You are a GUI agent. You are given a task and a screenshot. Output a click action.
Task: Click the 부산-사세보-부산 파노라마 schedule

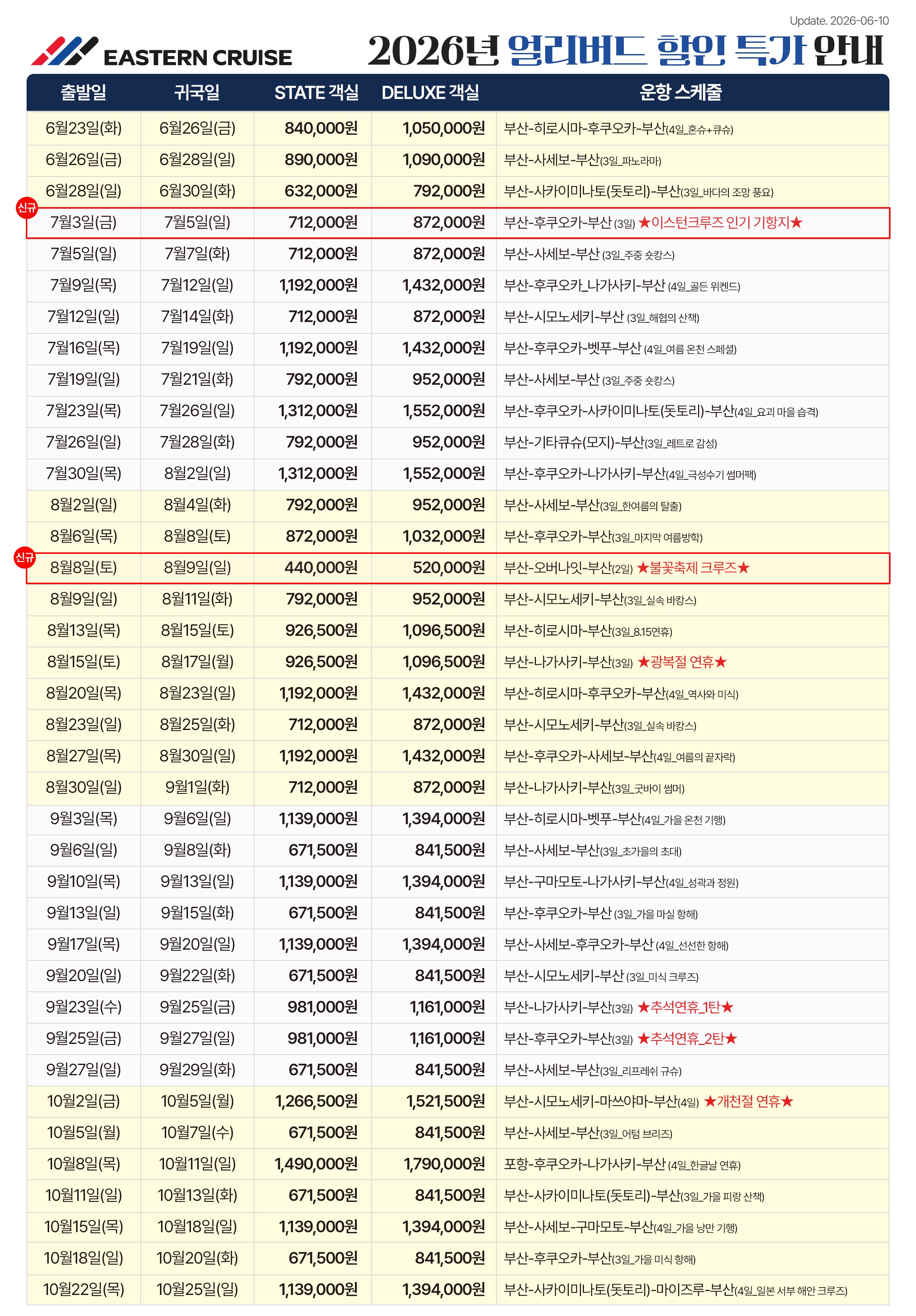pyautogui.click(x=582, y=161)
